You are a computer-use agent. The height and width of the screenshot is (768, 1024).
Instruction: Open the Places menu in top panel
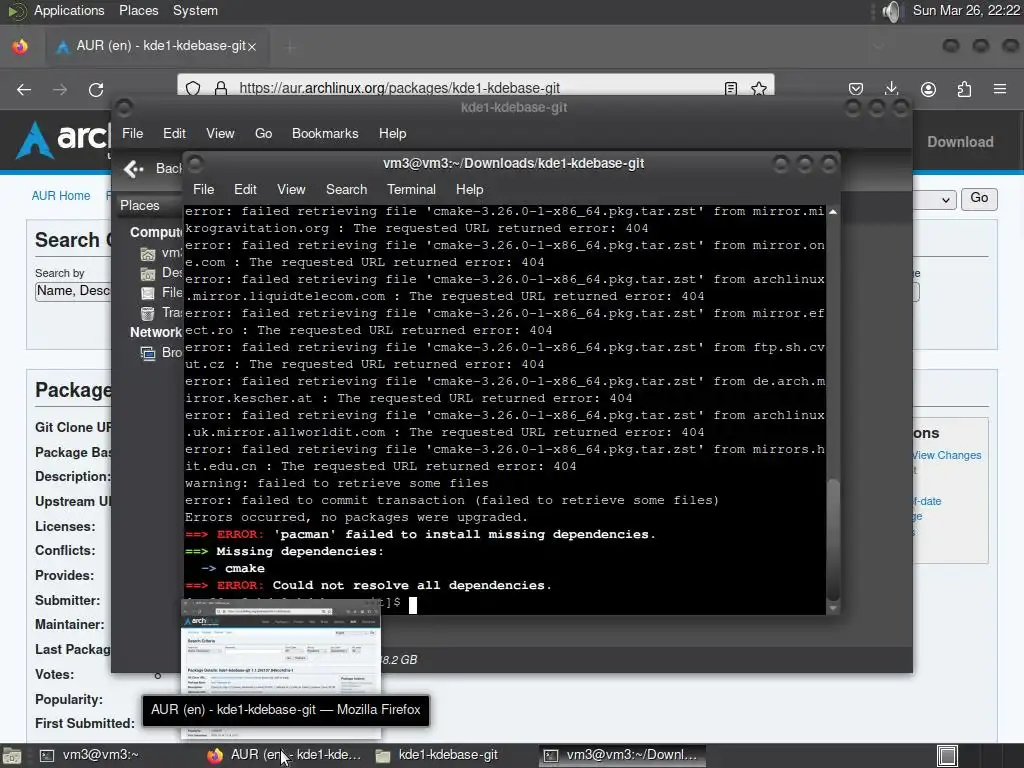click(138, 10)
